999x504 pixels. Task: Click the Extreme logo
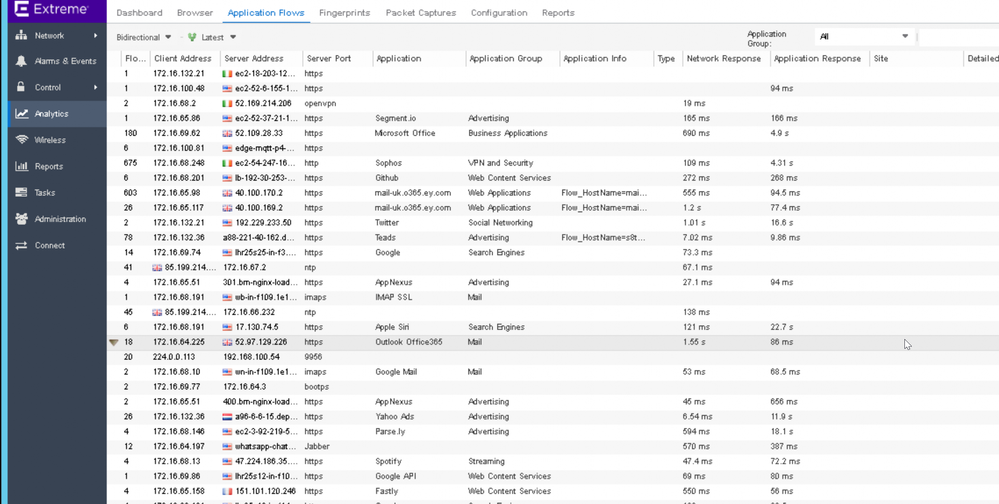[x=52, y=10]
